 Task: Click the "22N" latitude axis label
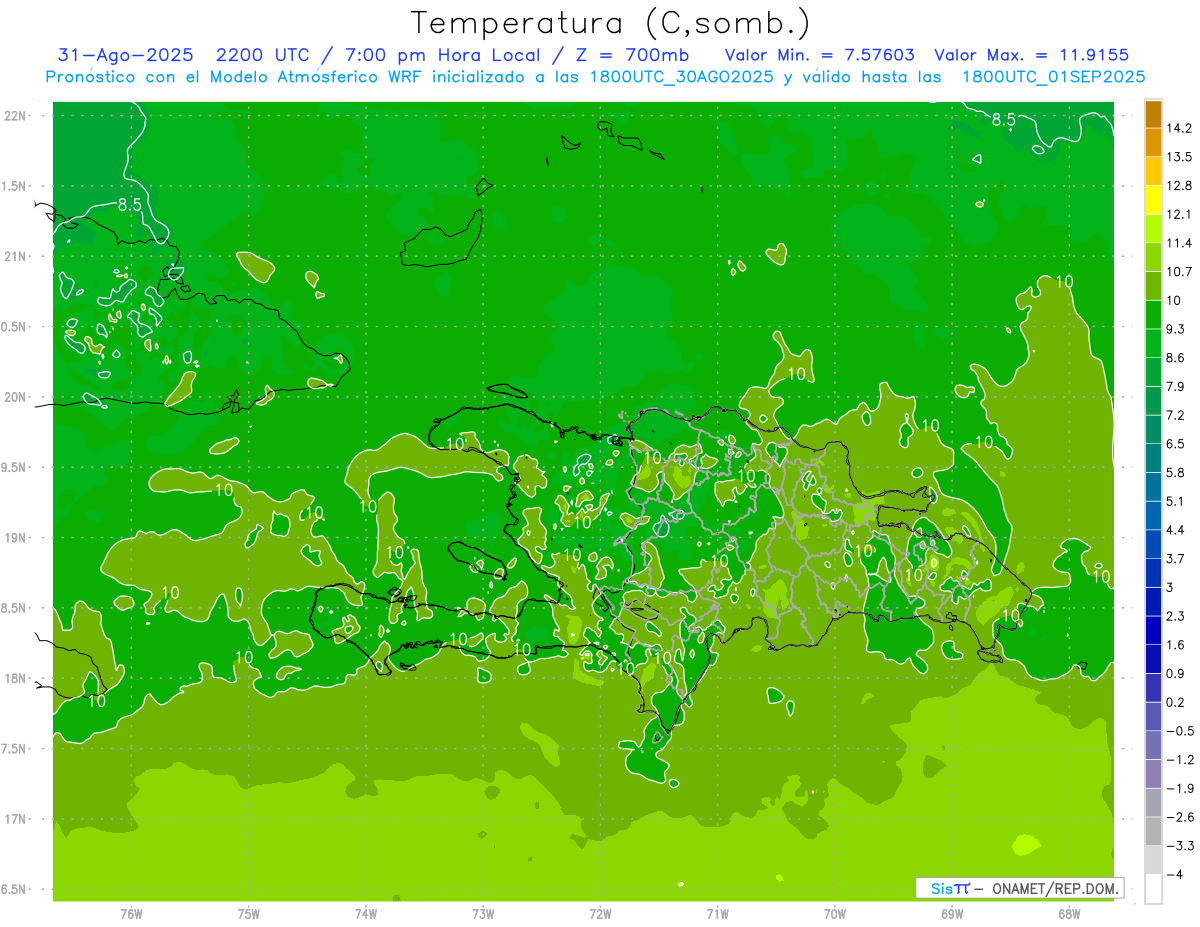pos(17,115)
